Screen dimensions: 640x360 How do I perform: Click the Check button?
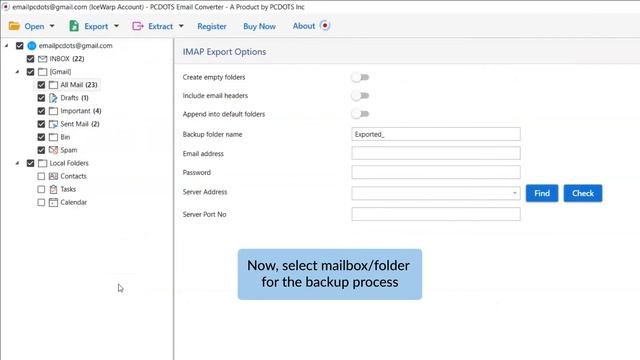(x=583, y=193)
